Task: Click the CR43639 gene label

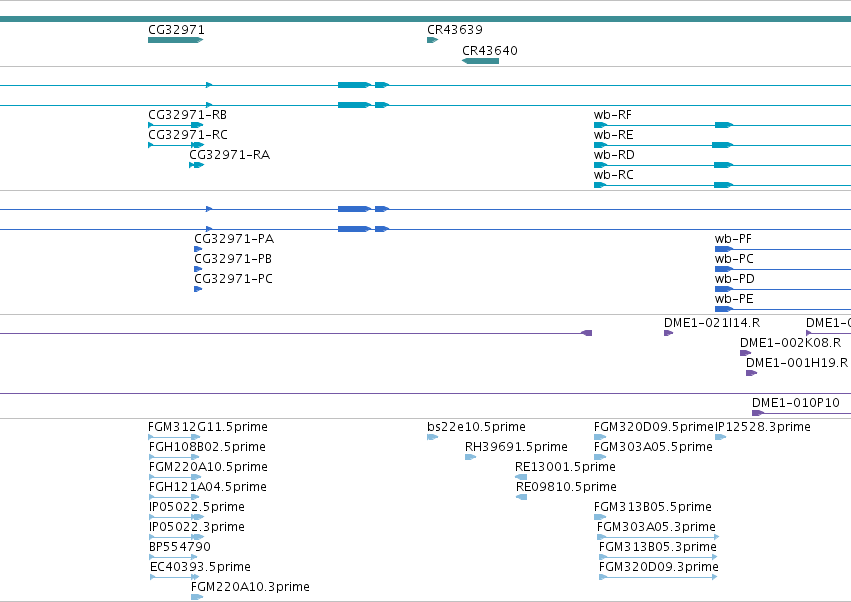Action: 455,30
